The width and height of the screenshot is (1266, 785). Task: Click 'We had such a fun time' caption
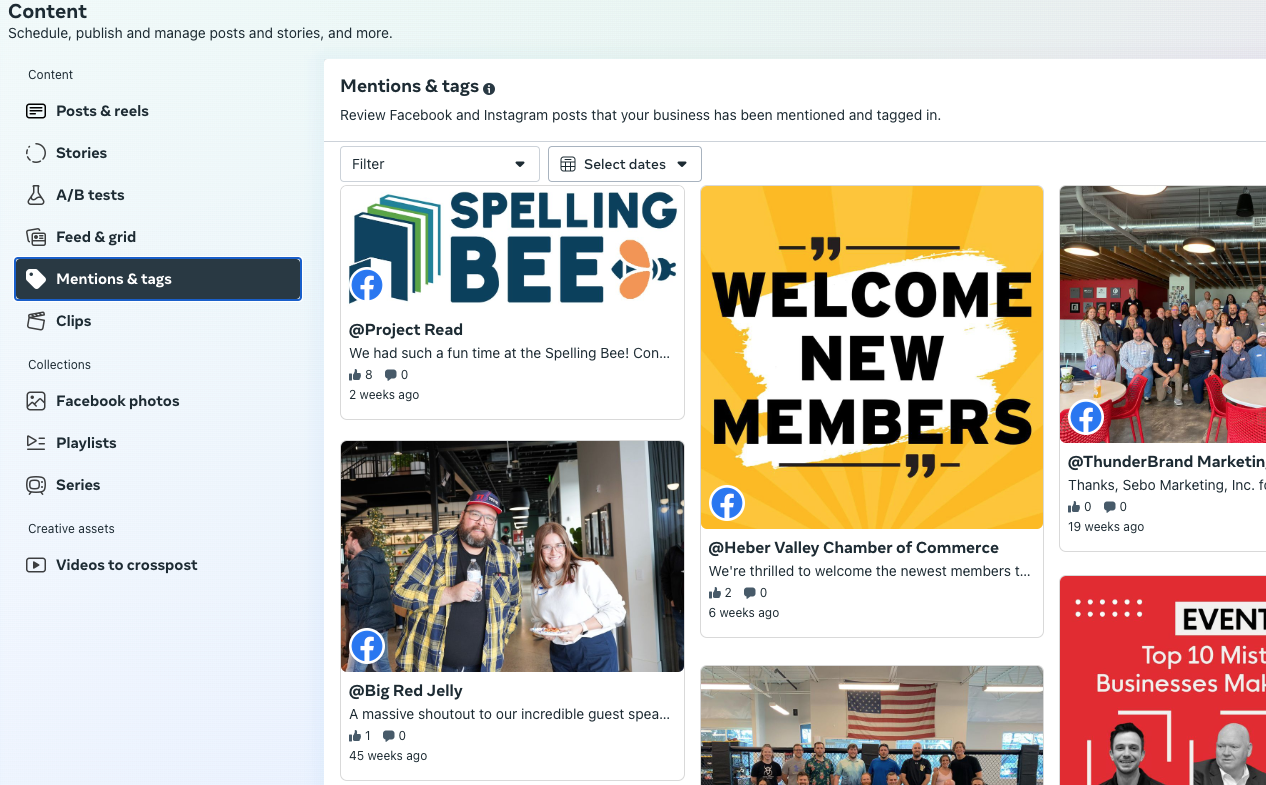point(510,353)
